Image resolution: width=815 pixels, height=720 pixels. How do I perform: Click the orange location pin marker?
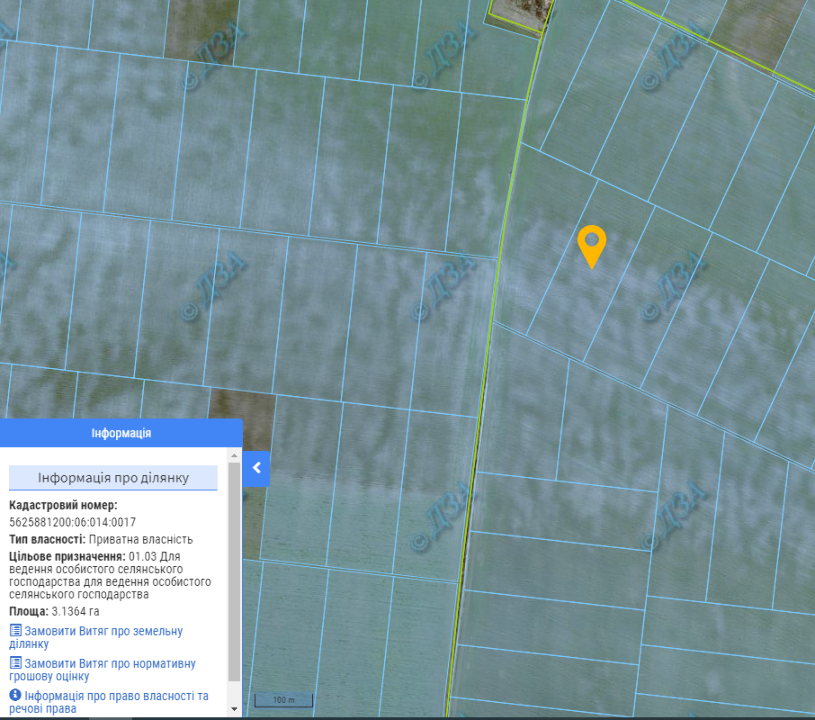(591, 246)
